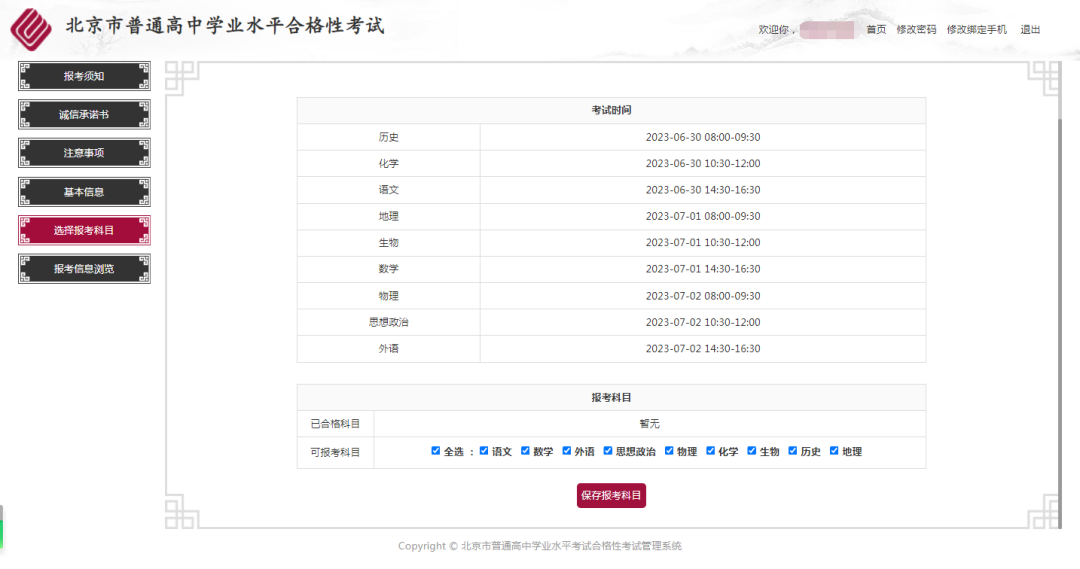Select exam time 2023-07-01 14:30-16:30

click(703, 269)
